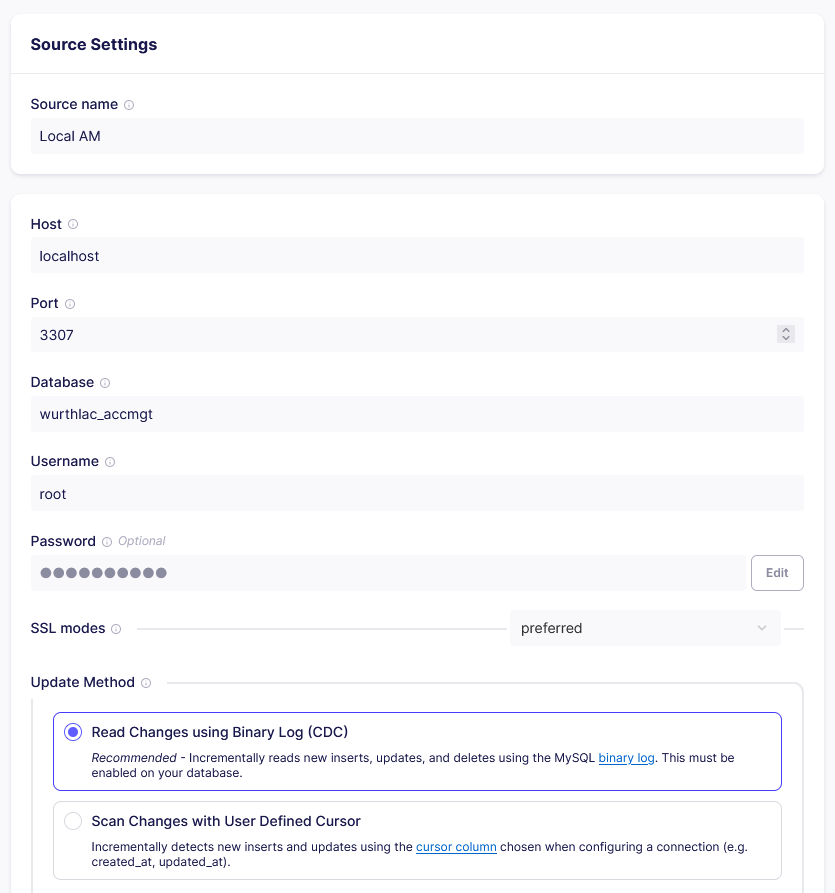This screenshot has height=893, width=835.
Task: Select Read Changes using Binary Log radio
Action: click(x=73, y=732)
